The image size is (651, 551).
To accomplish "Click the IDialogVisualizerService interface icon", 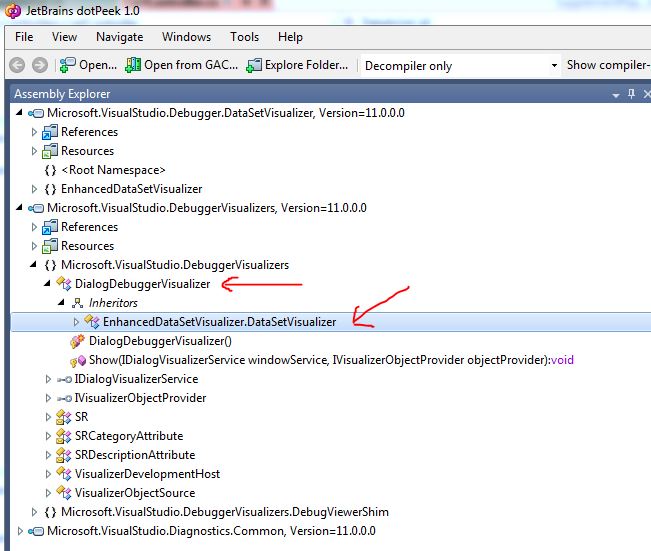I will 64,380.
